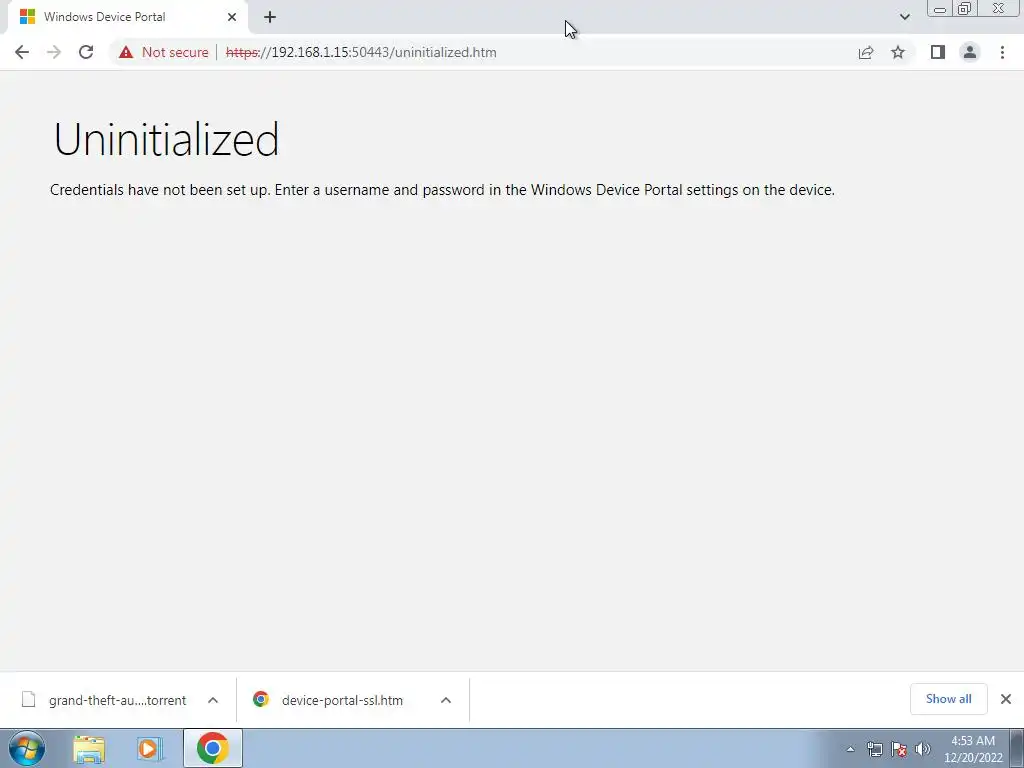Click Show all downloads
Screen dimensions: 1024x768
click(x=948, y=699)
